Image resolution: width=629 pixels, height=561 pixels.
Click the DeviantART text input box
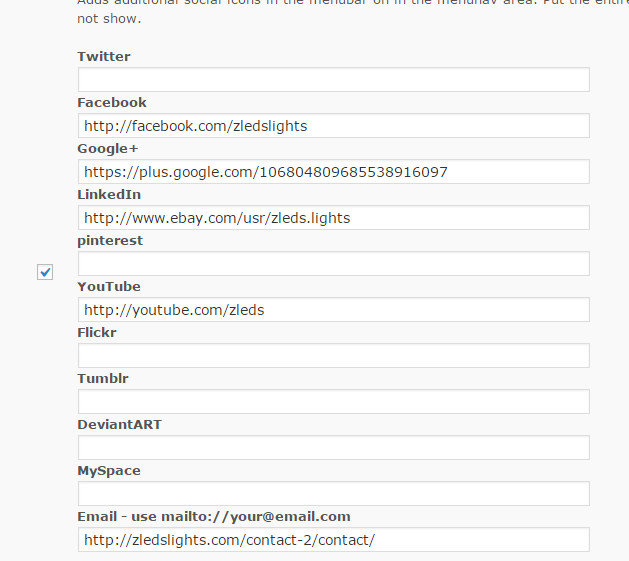(x=333, y=448)
